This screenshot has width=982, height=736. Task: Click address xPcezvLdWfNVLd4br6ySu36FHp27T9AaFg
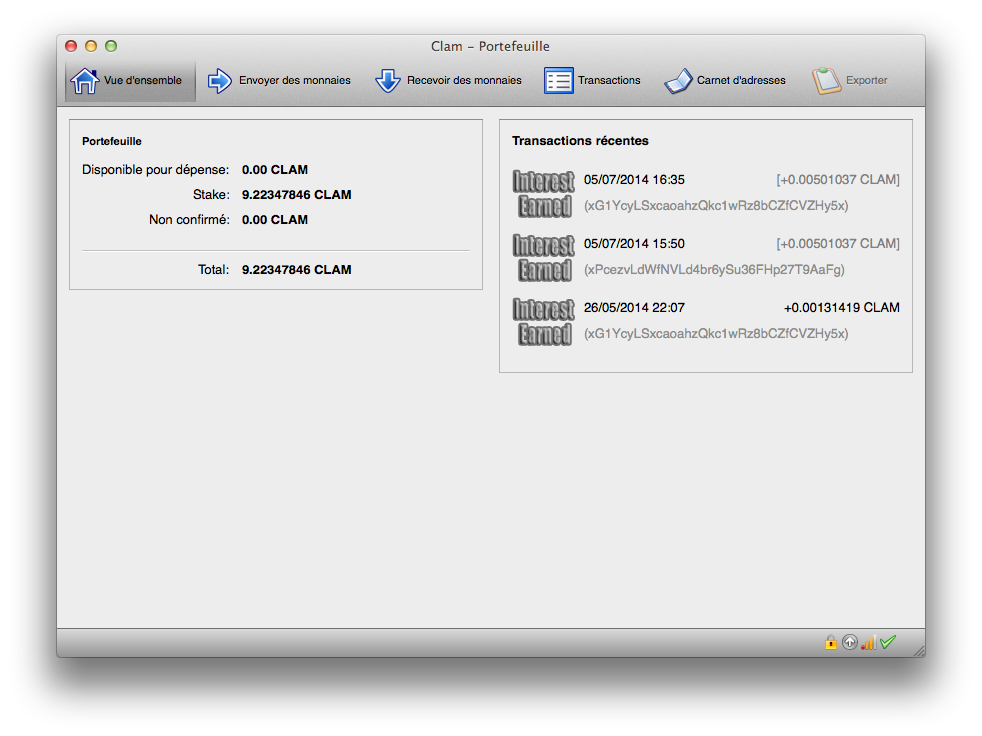[714, 269]
